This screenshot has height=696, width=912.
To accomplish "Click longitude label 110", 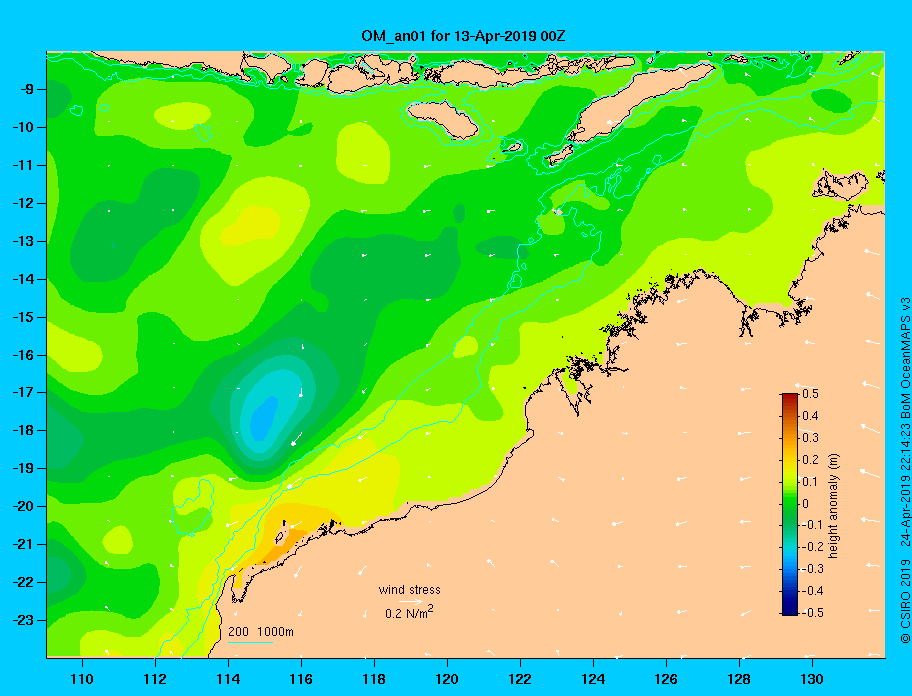I will (x=82, y=679).
